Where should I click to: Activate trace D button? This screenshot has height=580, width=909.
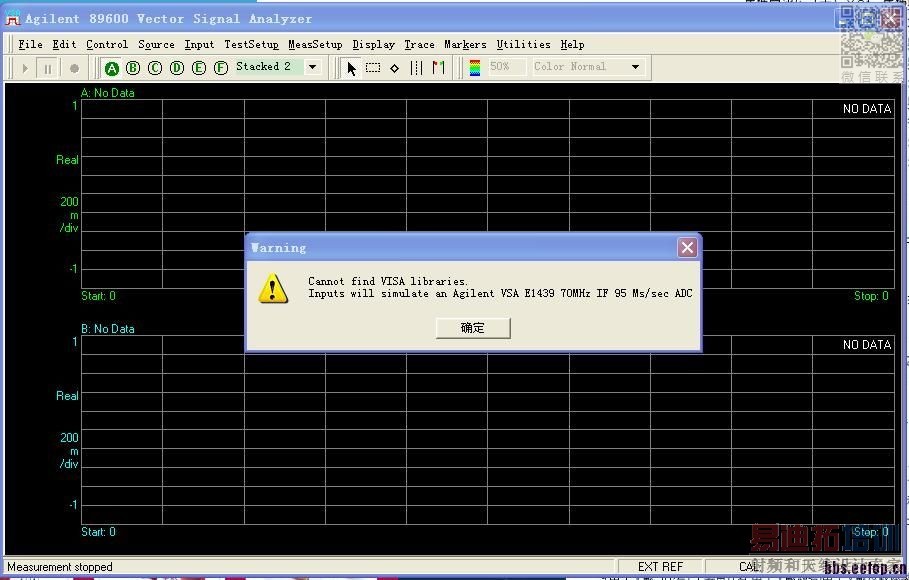point(177,68)
